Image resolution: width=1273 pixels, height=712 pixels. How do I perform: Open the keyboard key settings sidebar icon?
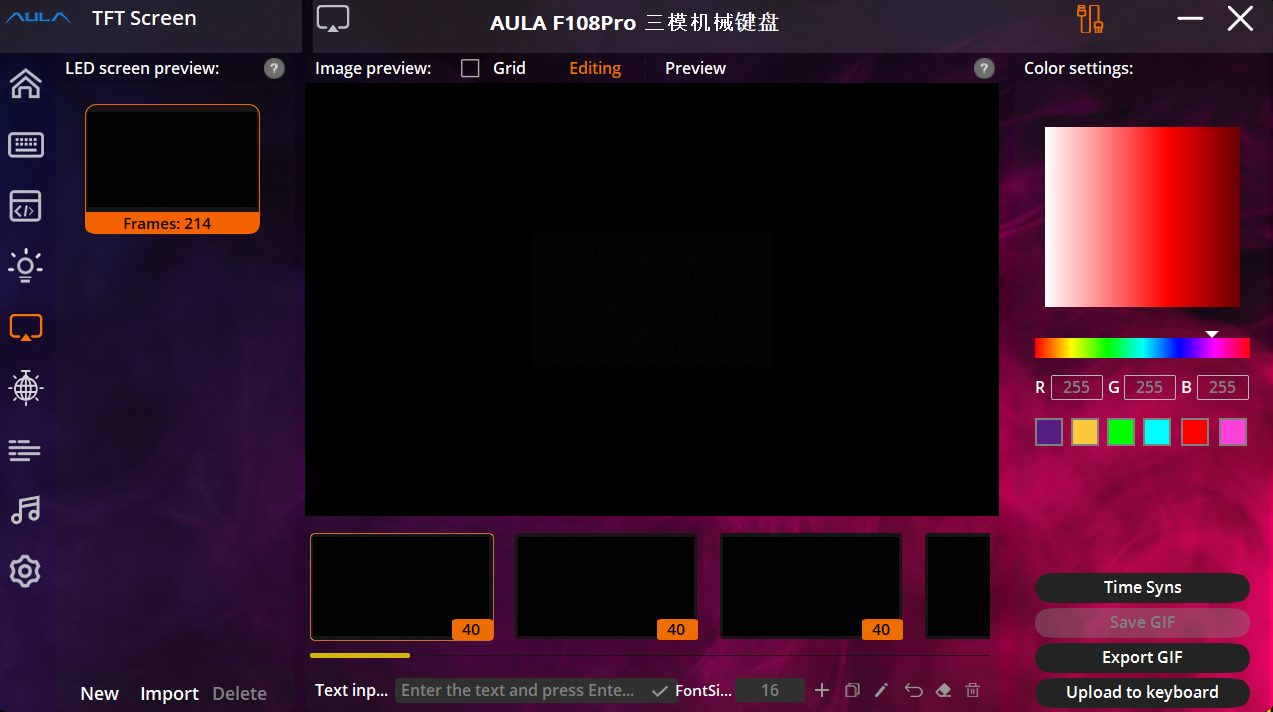pyautogui.click(x=25, y=145)
